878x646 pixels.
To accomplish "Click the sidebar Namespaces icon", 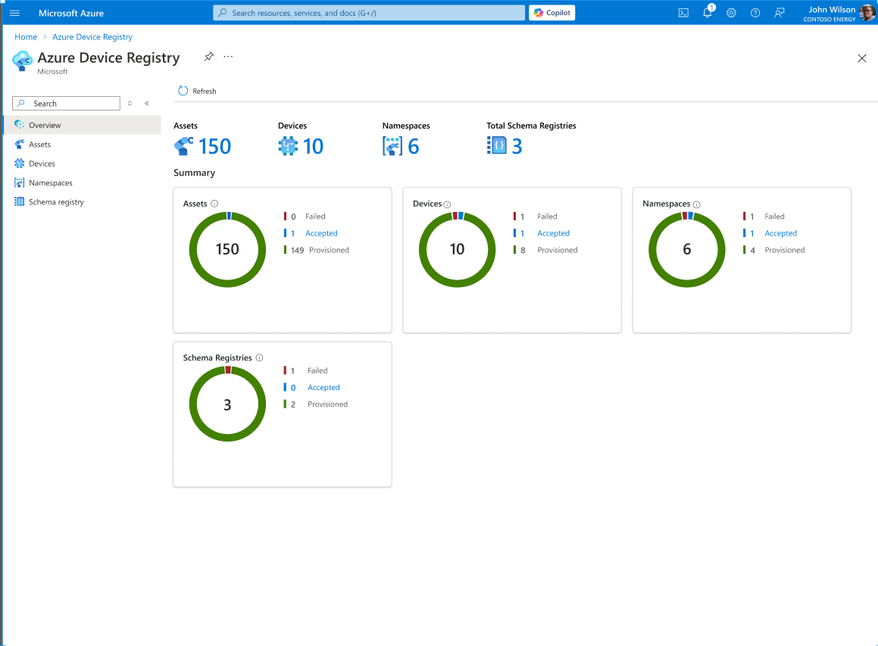I will click(x=19, y=182).
